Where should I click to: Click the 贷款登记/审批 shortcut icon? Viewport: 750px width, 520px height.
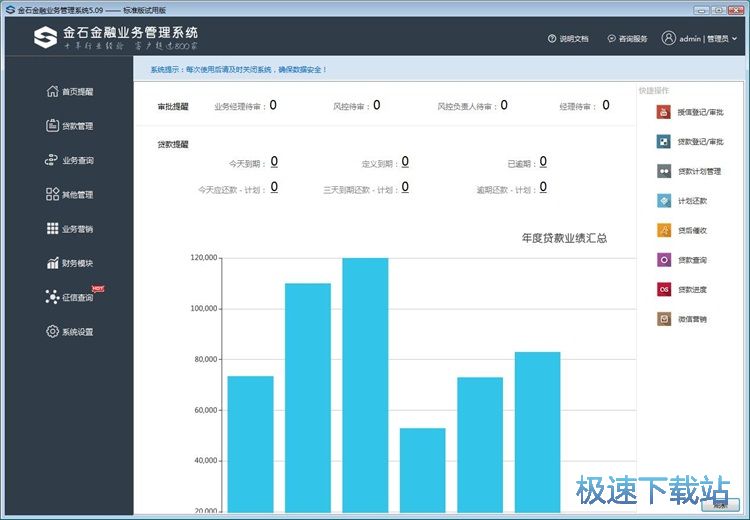coord(663,142)
